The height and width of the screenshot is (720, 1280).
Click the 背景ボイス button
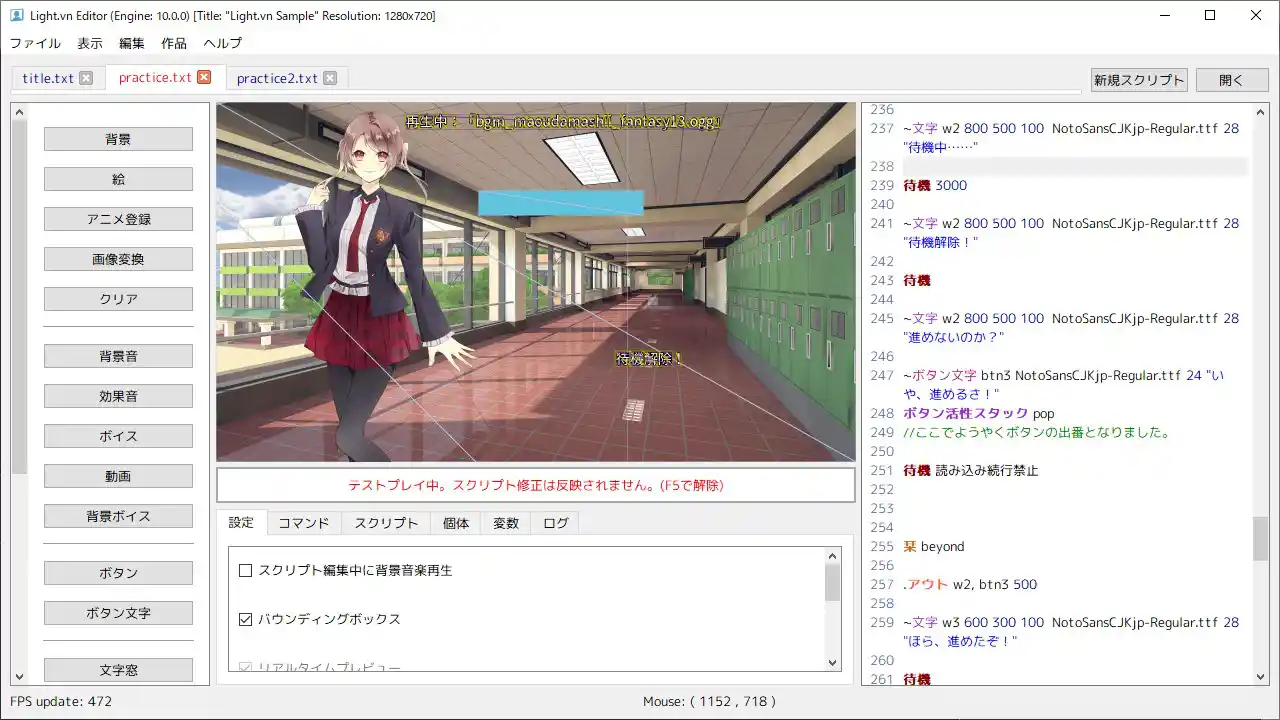coord(118,516)
